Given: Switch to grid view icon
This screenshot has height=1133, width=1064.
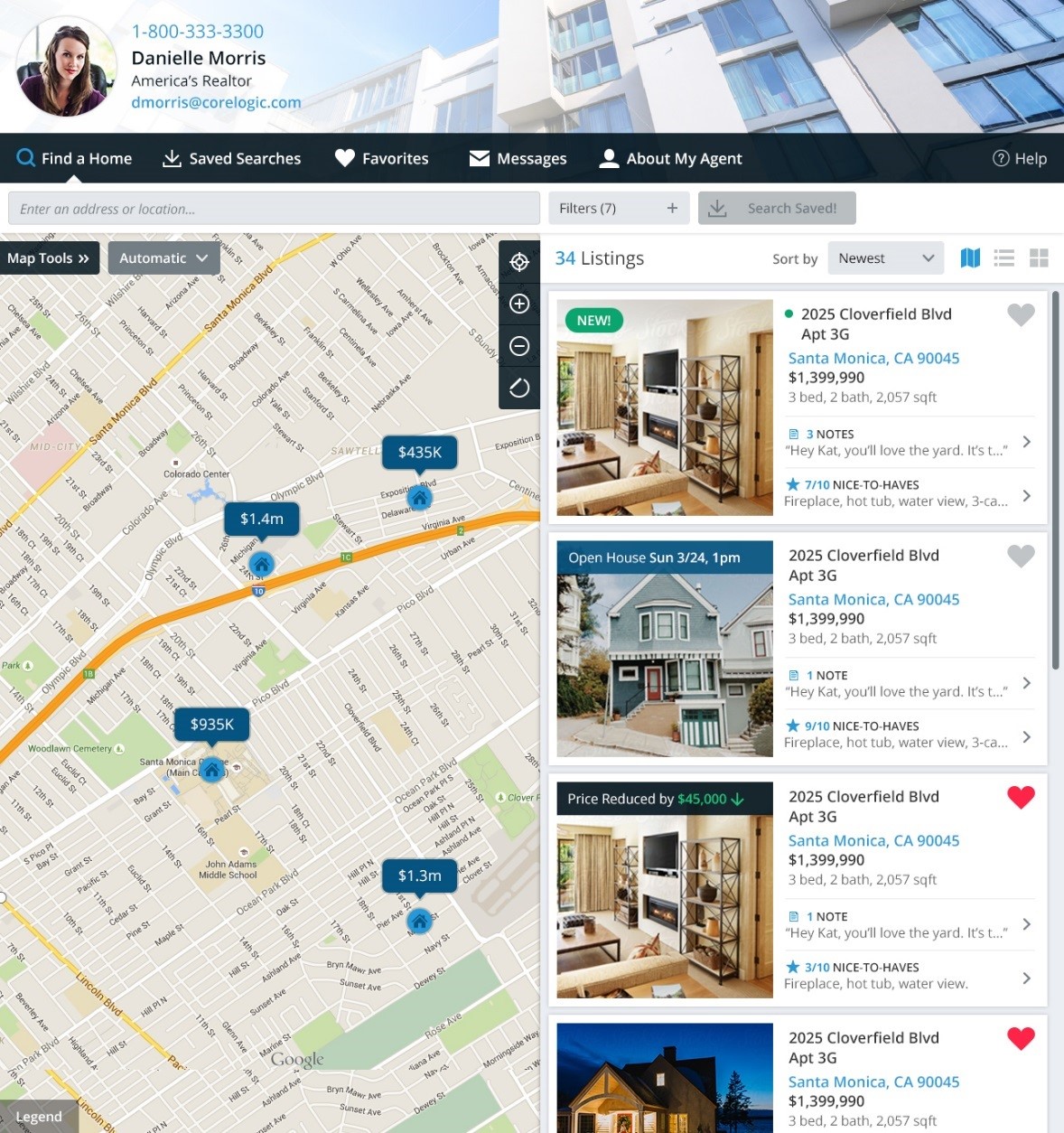Looking at the screenshot, I should pos(1039,258).
